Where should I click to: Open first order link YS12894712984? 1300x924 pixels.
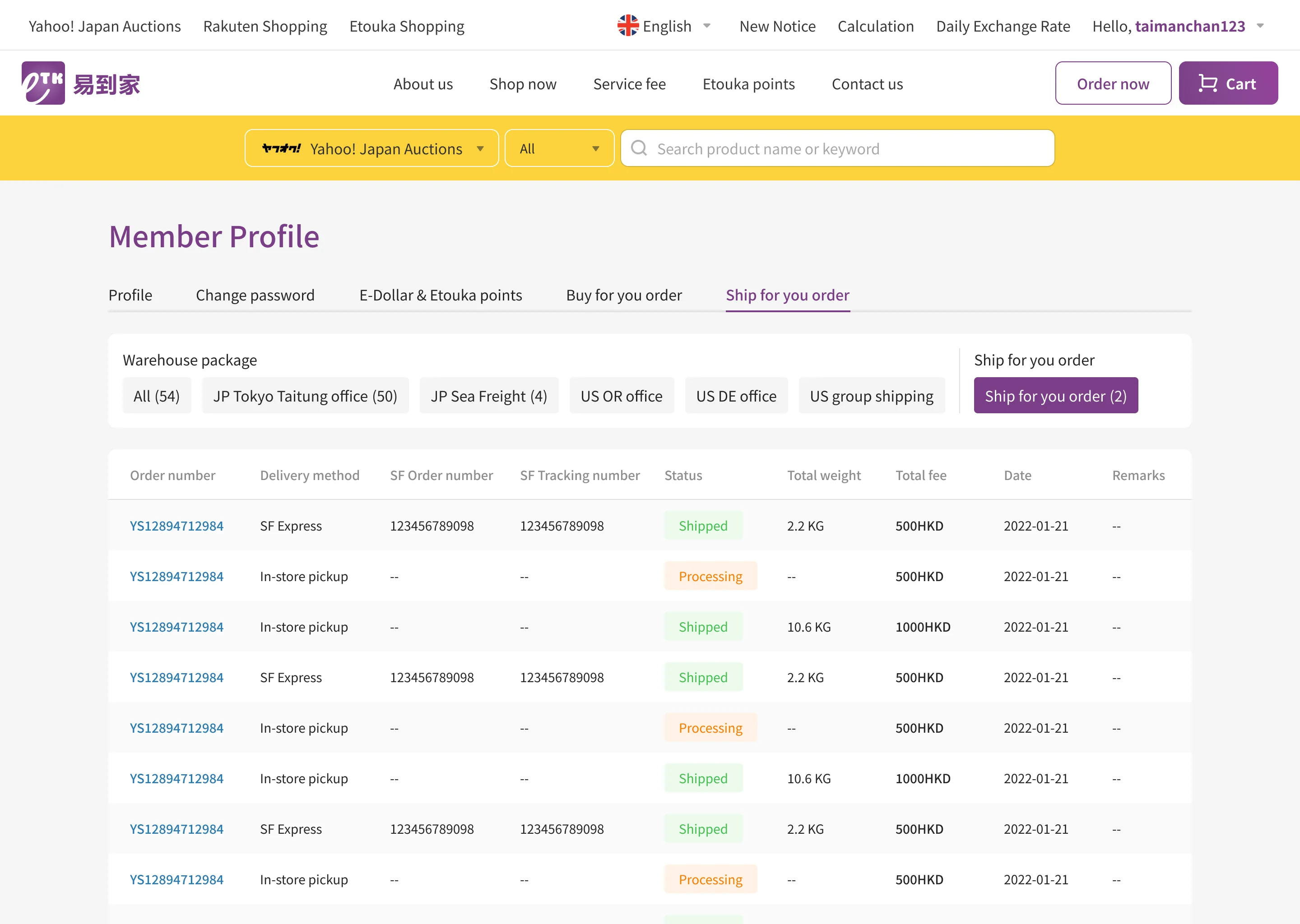[x=176, y=526]
